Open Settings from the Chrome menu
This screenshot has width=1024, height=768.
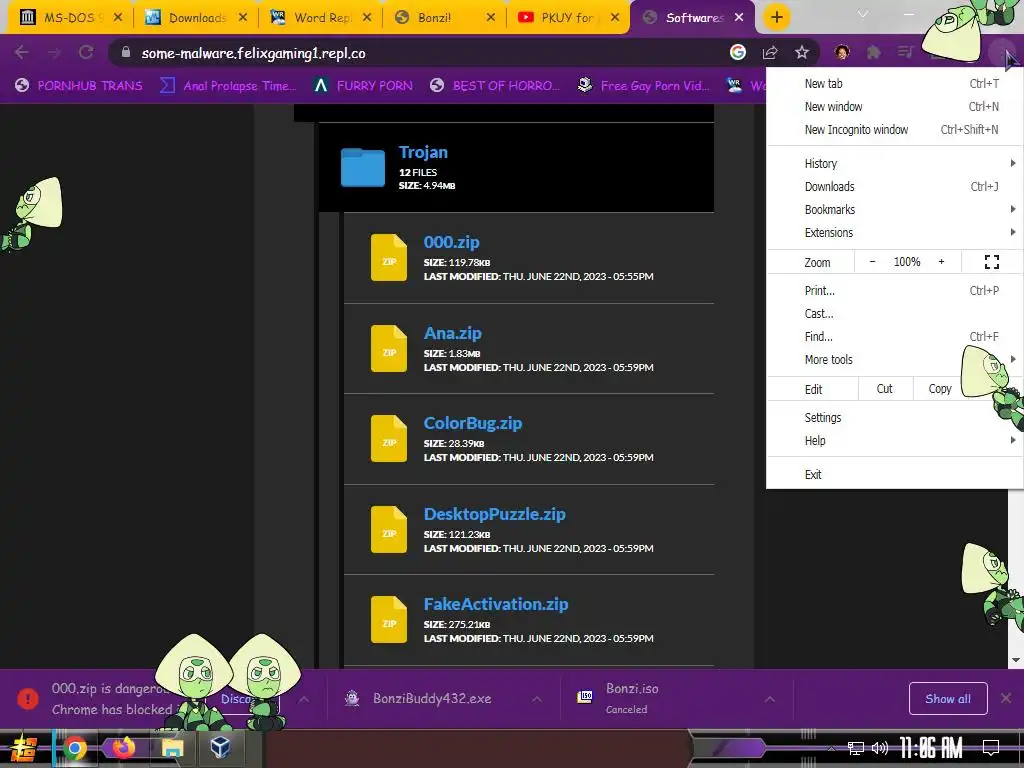(894, 417)
